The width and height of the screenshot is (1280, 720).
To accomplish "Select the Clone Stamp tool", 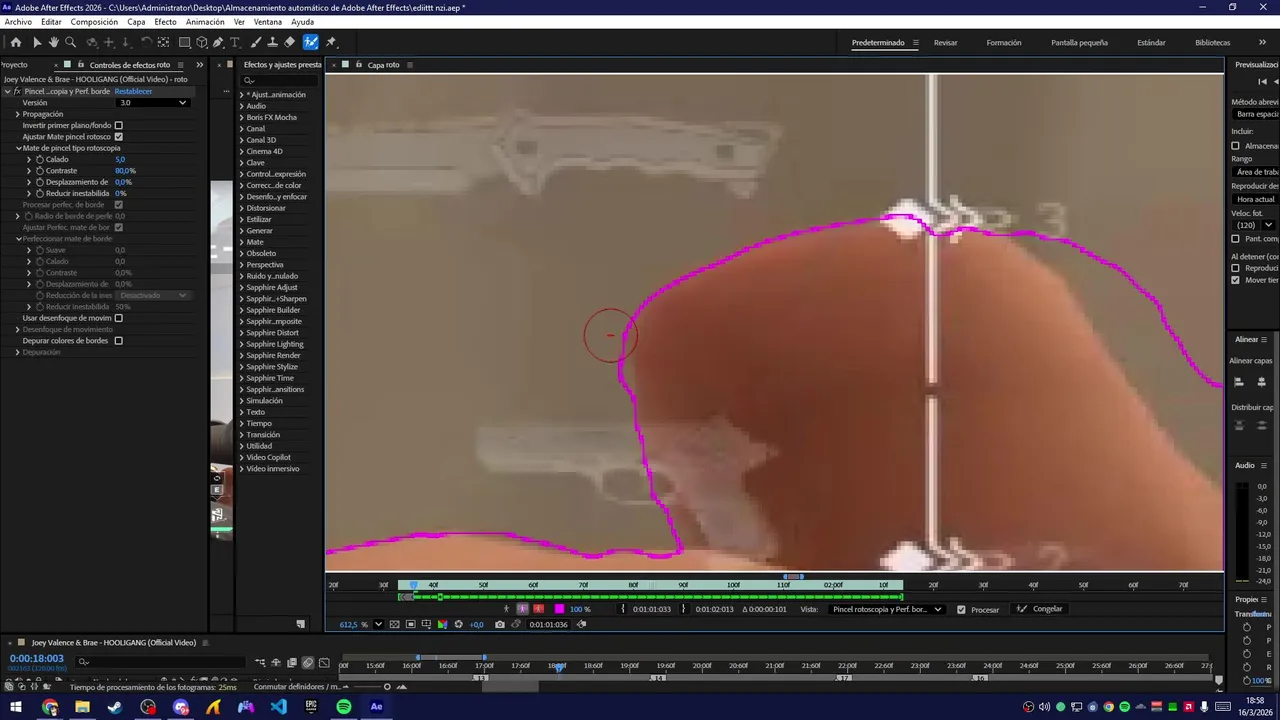I will click(272, 42).
